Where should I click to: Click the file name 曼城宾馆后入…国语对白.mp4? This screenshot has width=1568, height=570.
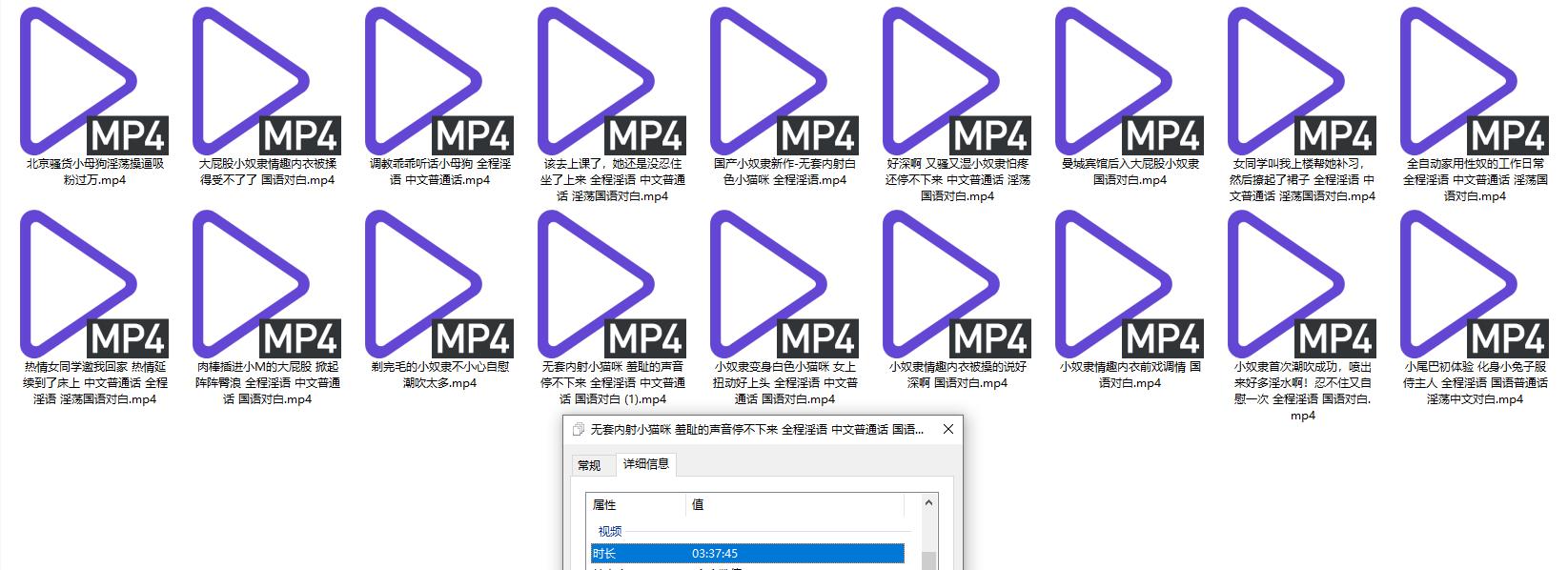click(x=1130, y=172)
